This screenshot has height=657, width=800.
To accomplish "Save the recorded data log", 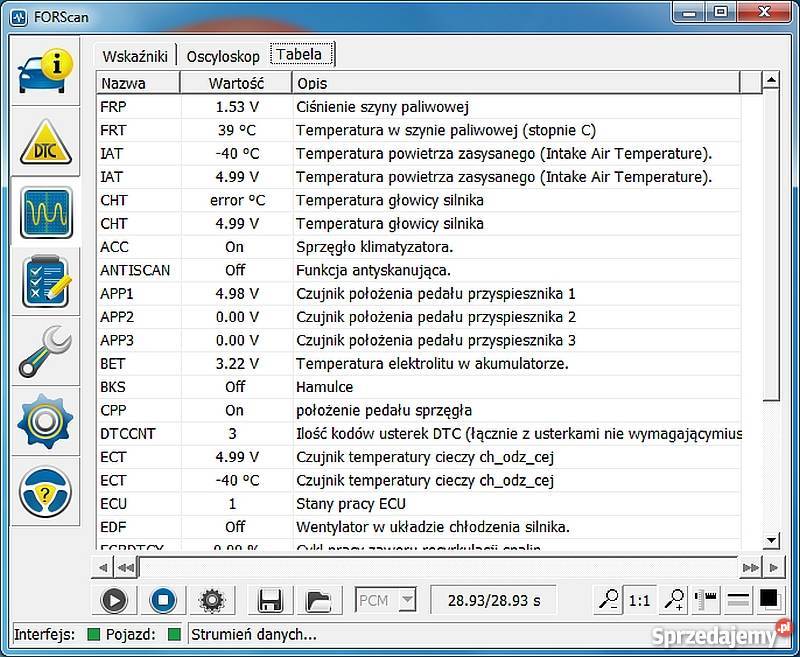I will coord(270,600).
